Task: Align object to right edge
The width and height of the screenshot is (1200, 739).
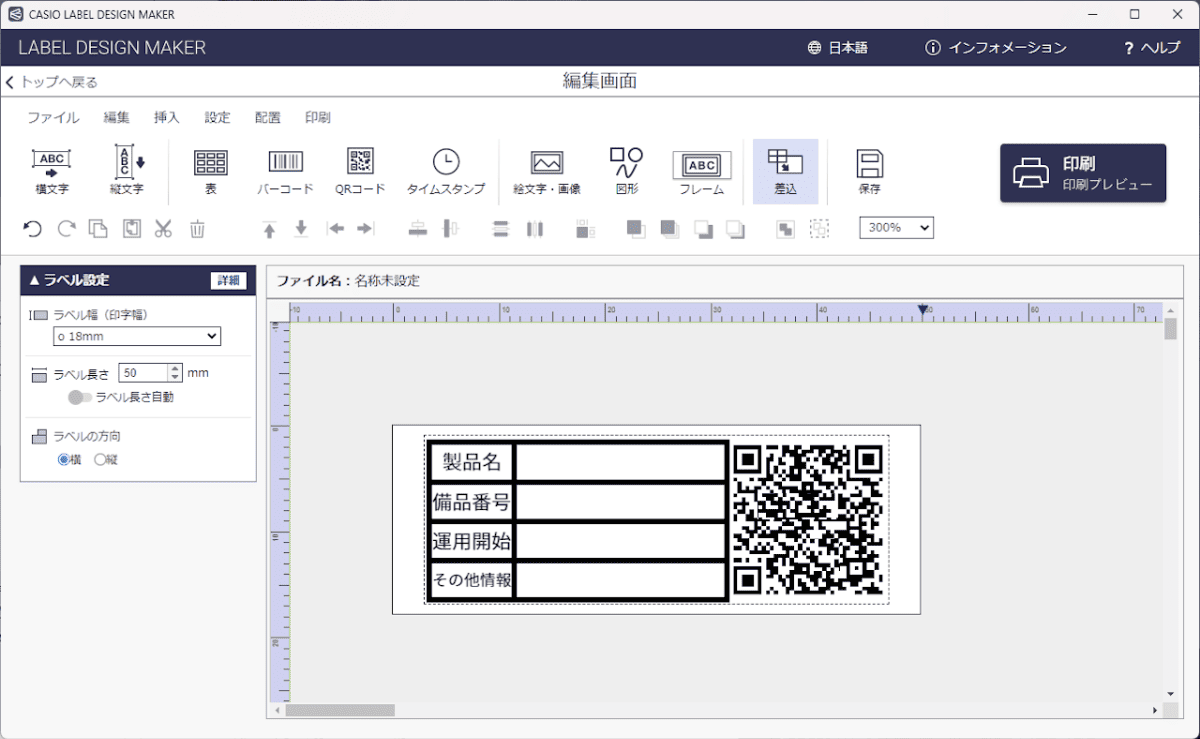Action: coord(365,229)
